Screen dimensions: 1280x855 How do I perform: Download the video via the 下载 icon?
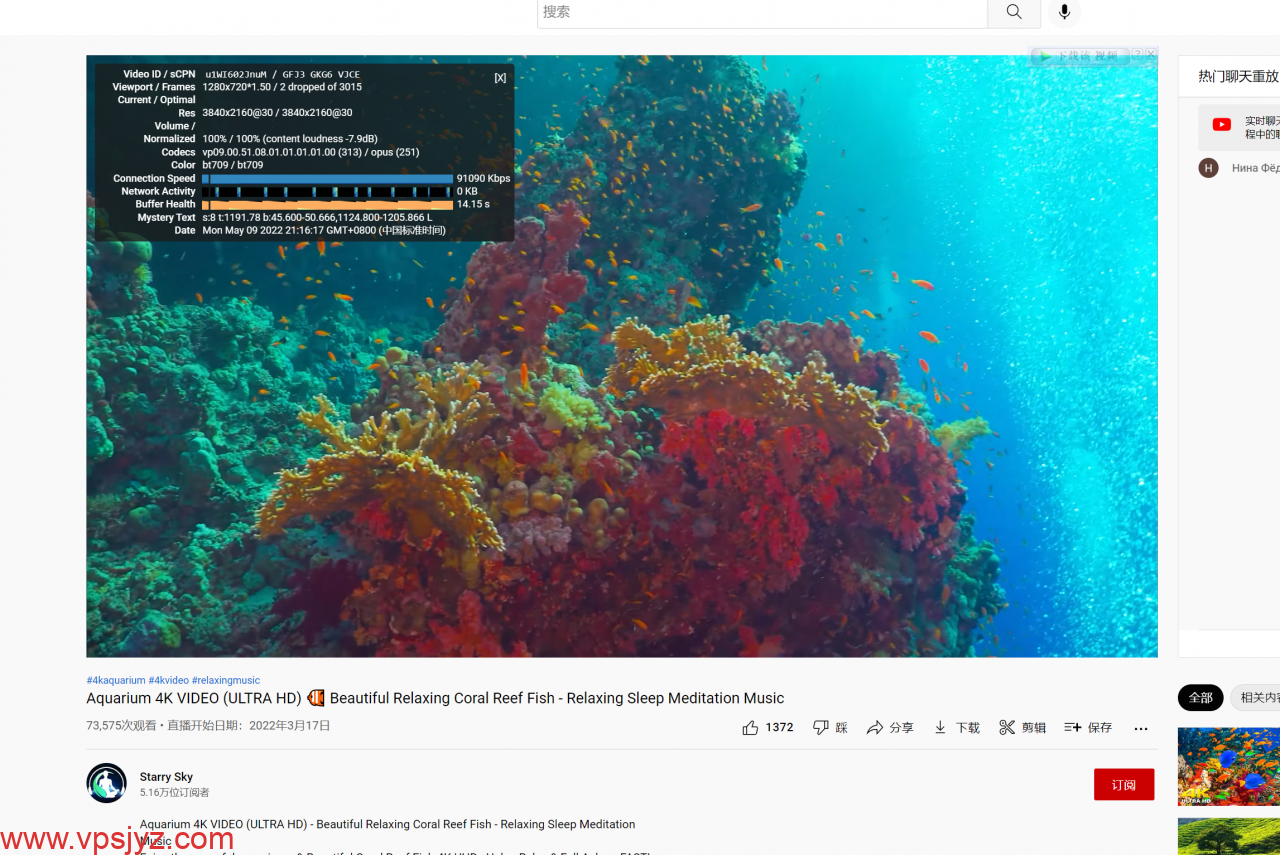tap(940, 728)
